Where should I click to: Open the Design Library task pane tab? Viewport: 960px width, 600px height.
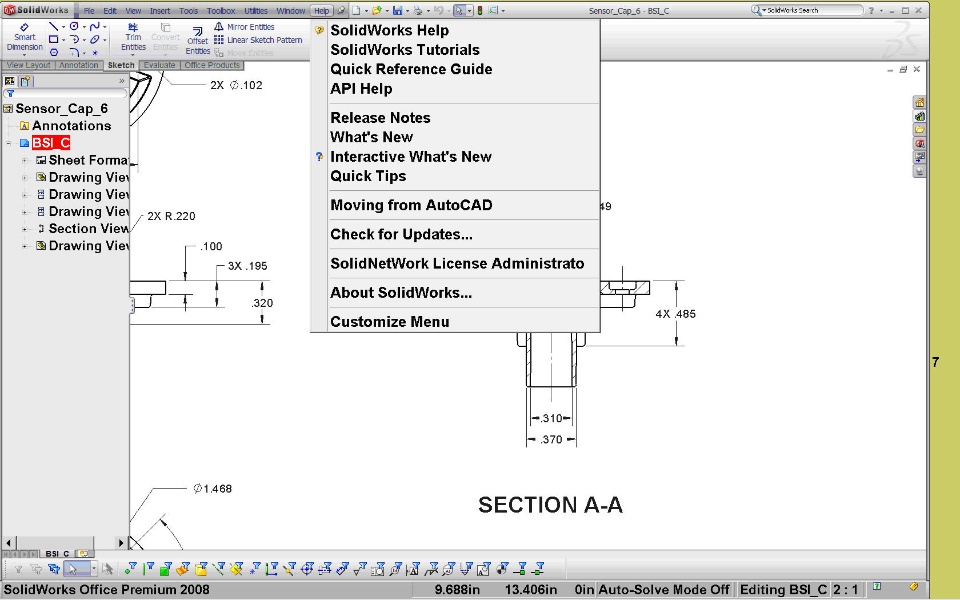(x=919, y=116)
